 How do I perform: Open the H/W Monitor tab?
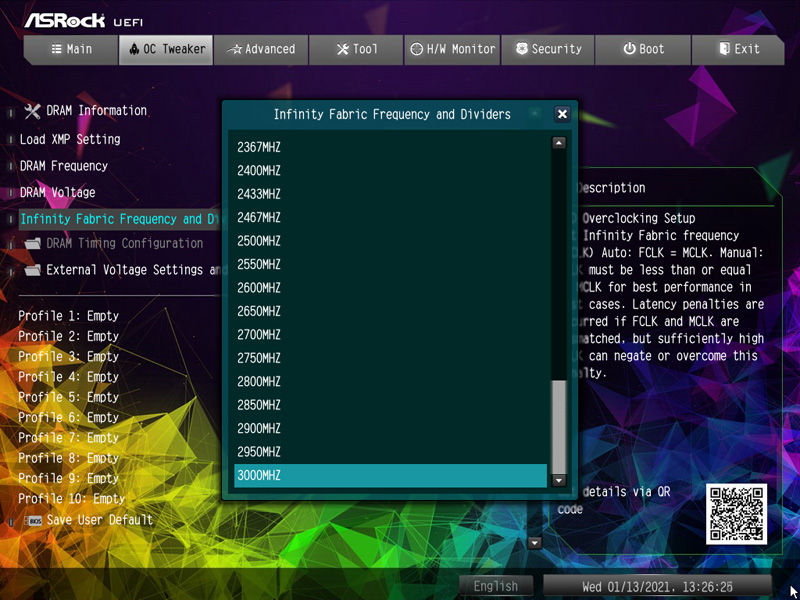(x=452, y=49)
